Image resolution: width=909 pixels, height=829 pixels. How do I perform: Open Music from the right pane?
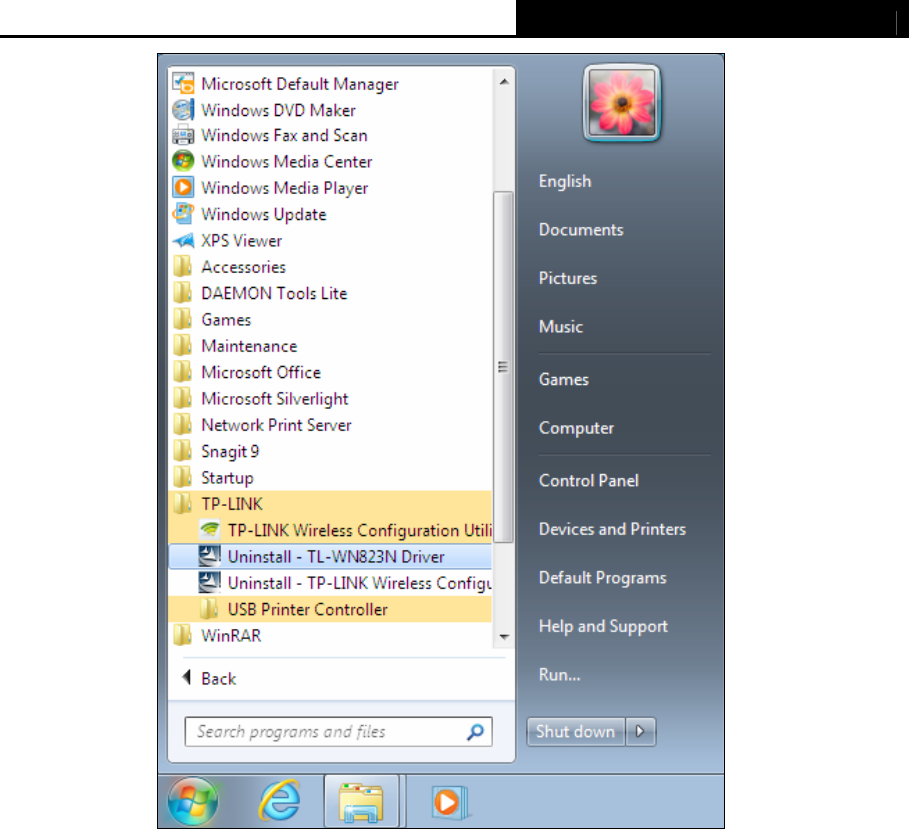coord(561,326)
